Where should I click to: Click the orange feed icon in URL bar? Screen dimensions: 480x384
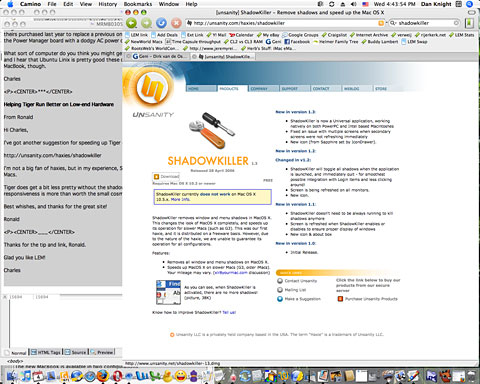(x=381, y=23)
